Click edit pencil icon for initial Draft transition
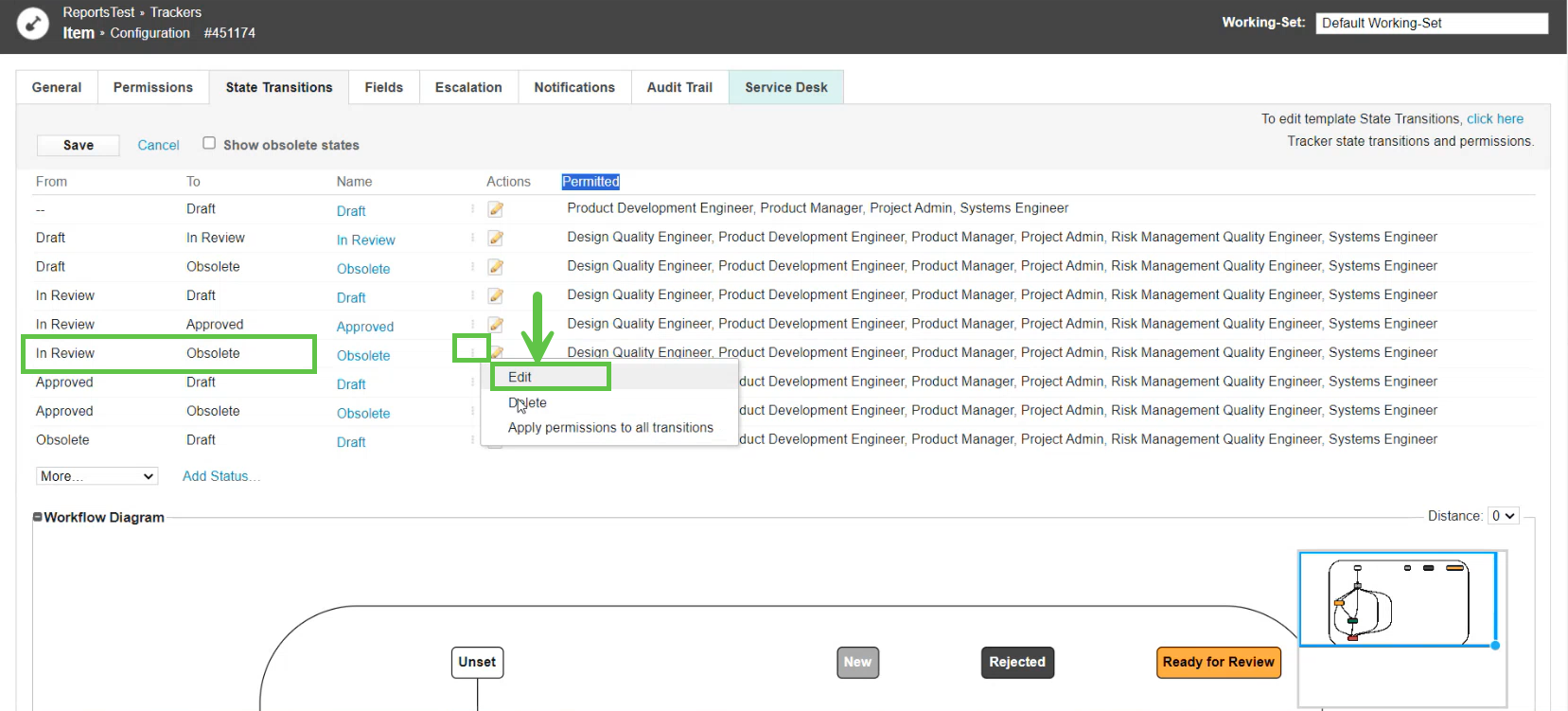This screenshot has height=711, width=1568. coord(496,209)
